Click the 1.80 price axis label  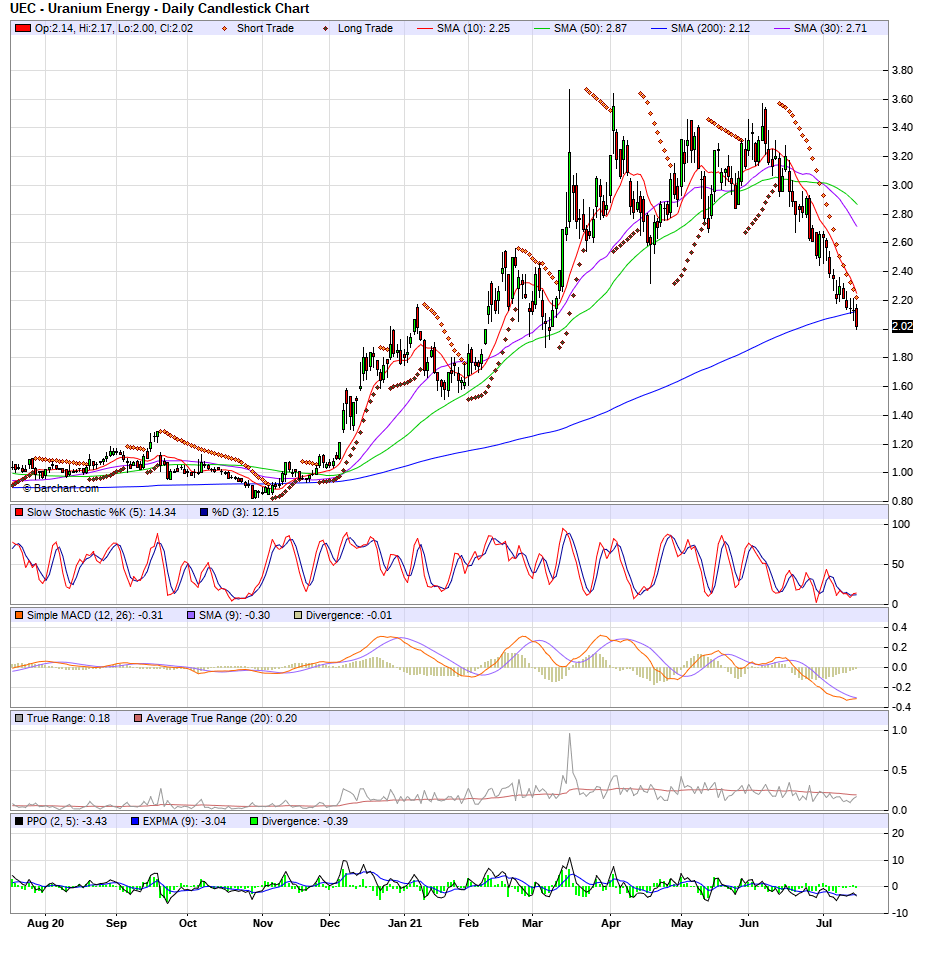click(902, 357)
